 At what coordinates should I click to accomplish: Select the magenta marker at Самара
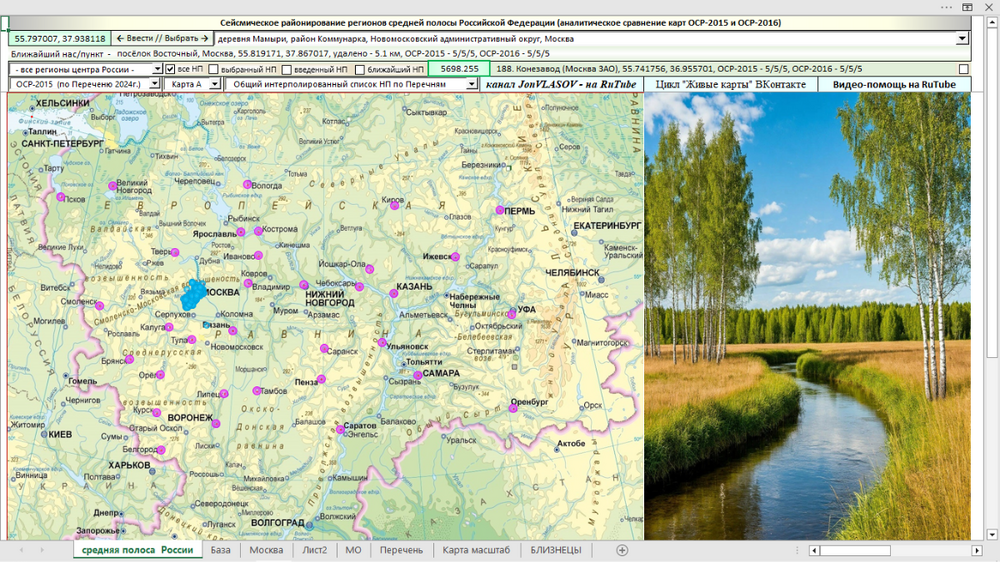(x=418, y=375)
